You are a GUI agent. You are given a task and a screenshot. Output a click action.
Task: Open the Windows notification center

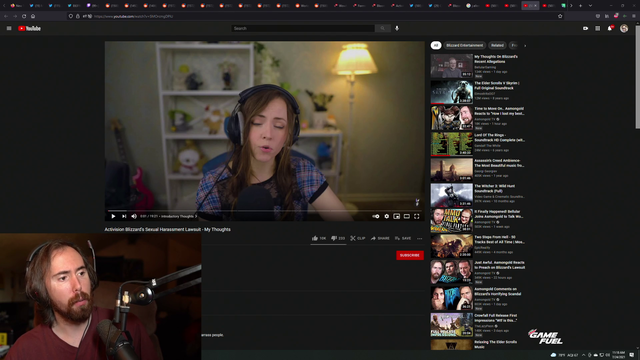pos(632,355)
